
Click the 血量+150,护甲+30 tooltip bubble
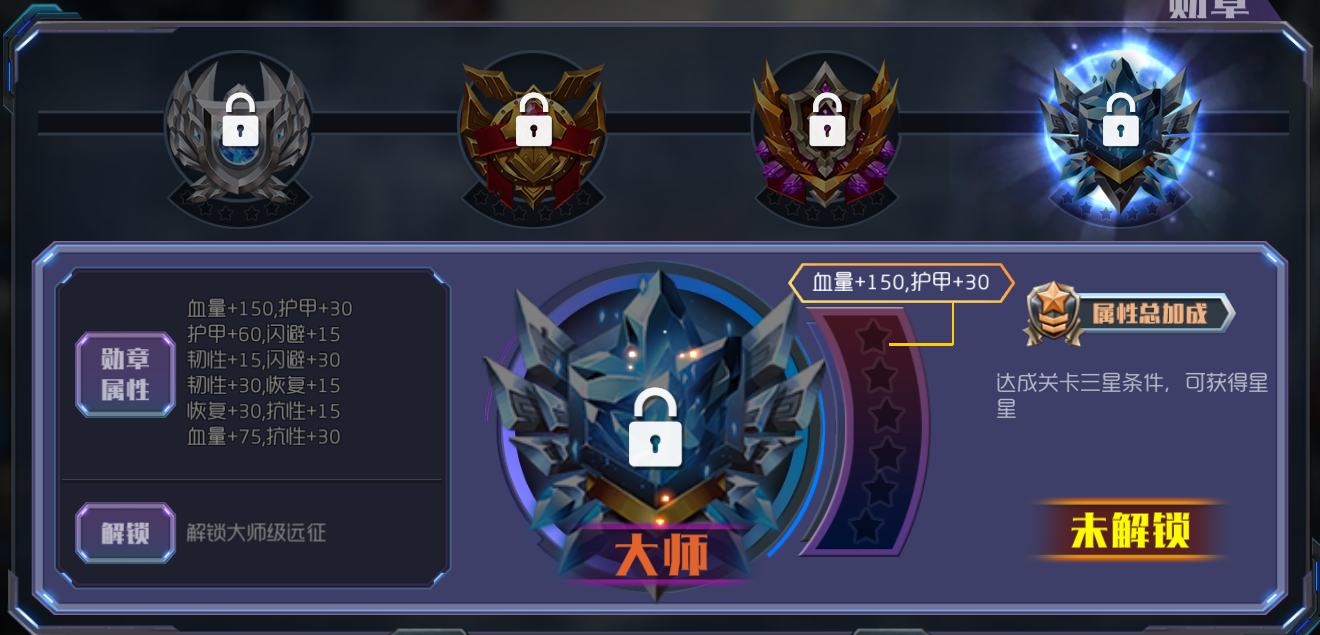pyautogui.click(x=901, y=283)
